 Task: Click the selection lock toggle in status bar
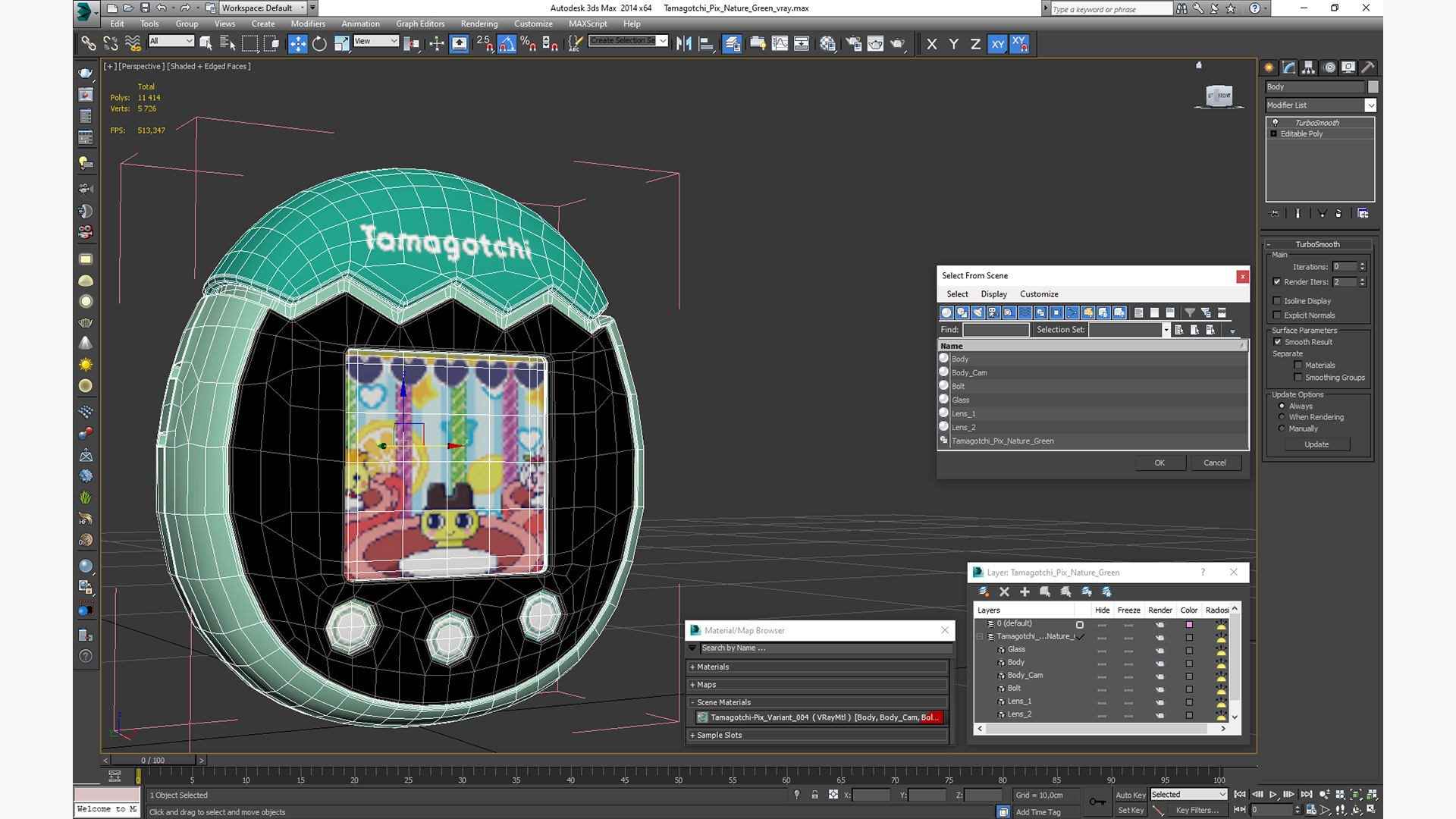tap(814, 795)
